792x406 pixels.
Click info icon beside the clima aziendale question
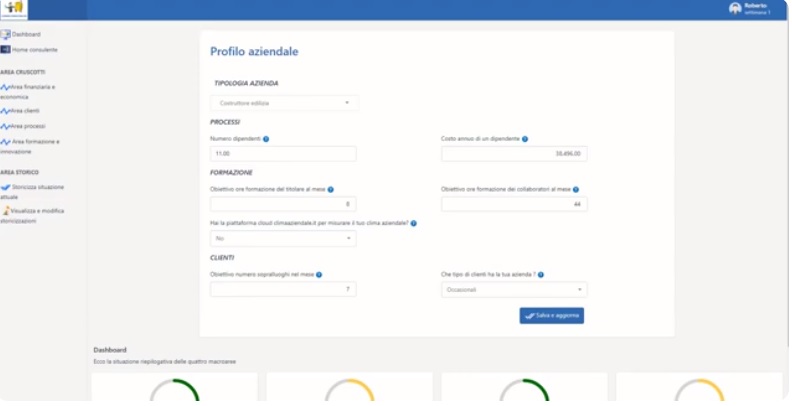413,223
